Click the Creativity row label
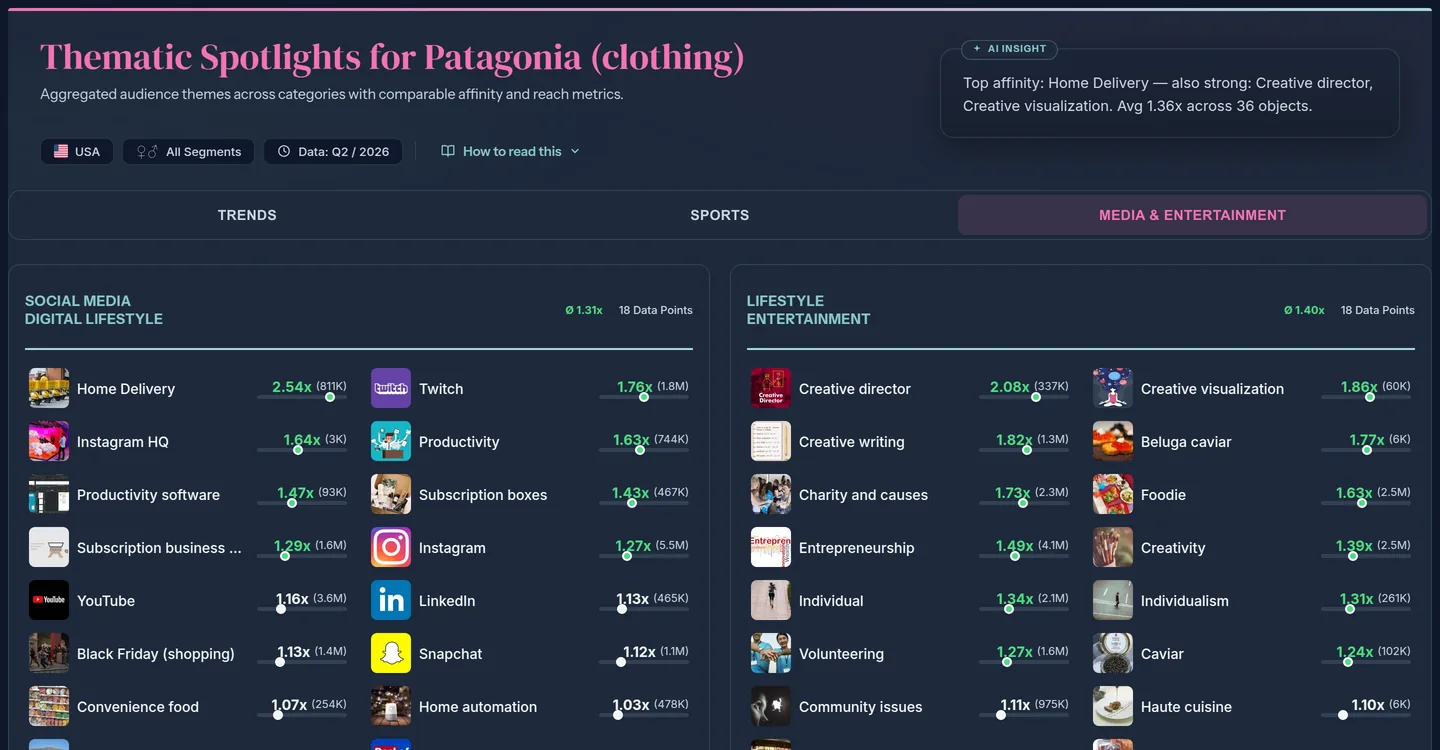 [1173, 548]
